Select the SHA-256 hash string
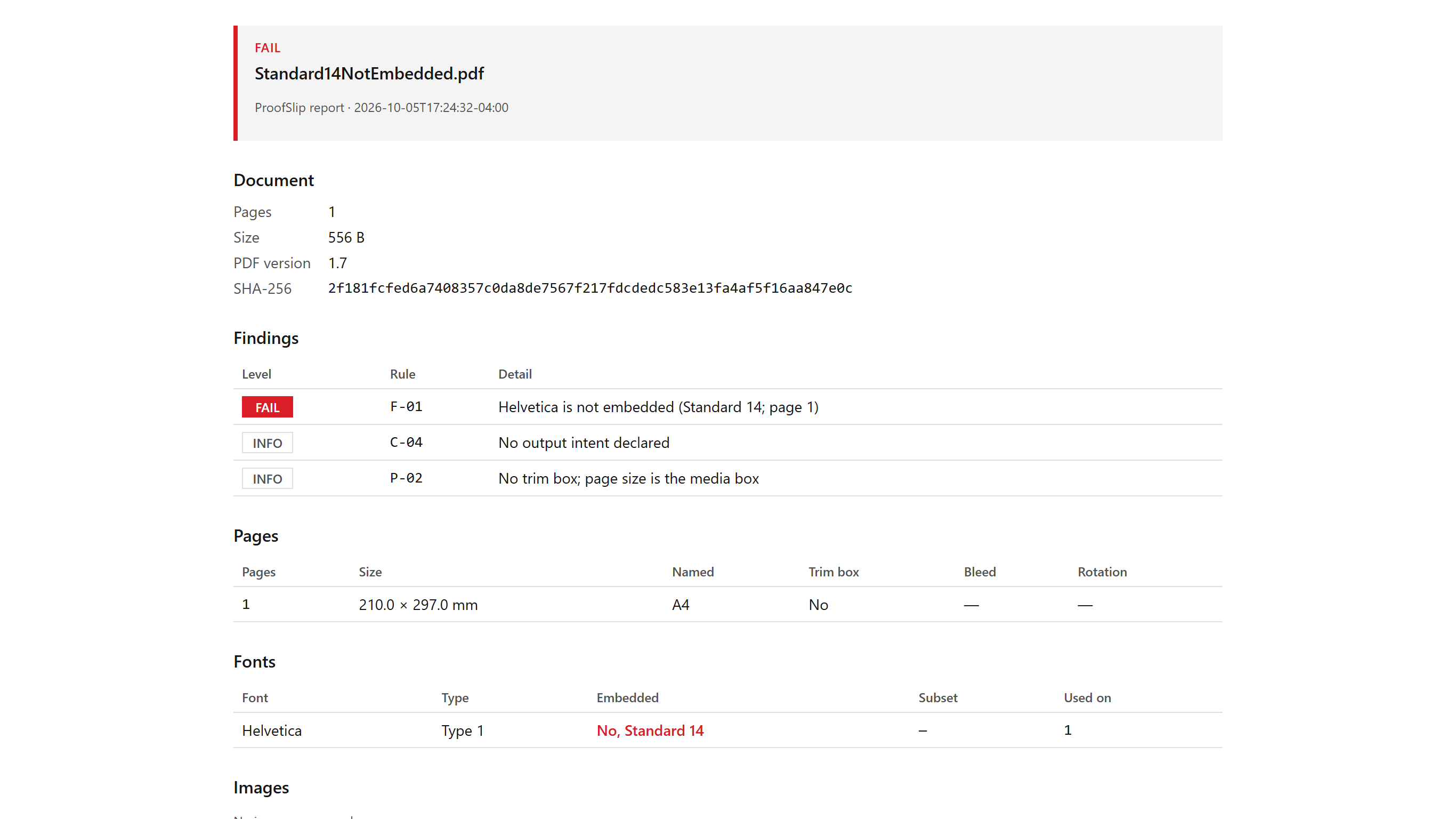1456x819 pixels. (590, 288)
